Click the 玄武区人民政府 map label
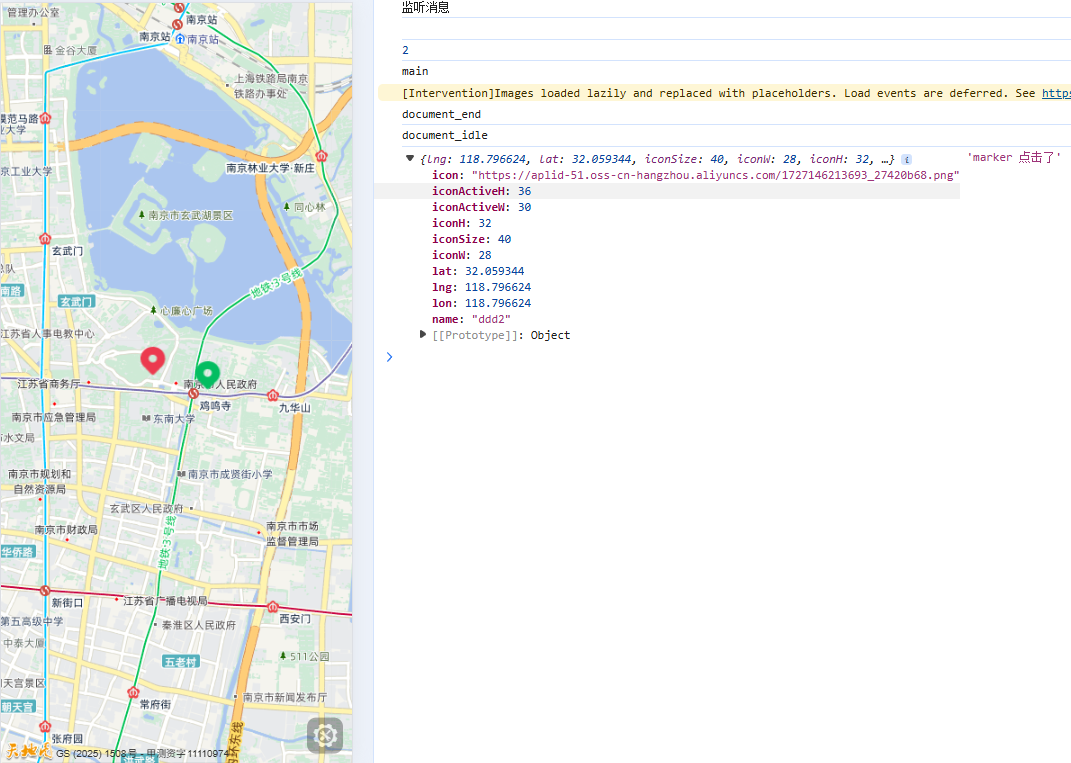The height and width of the screenshot is (763, 1071). 146,508
